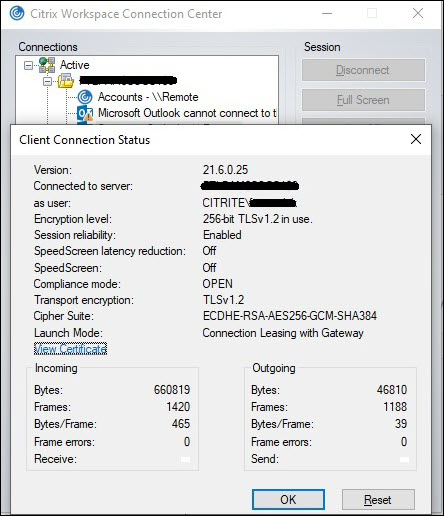Click the Session reliability Enabled value
Viewport: 444px width, 516px height.
(x=222, y=235)
